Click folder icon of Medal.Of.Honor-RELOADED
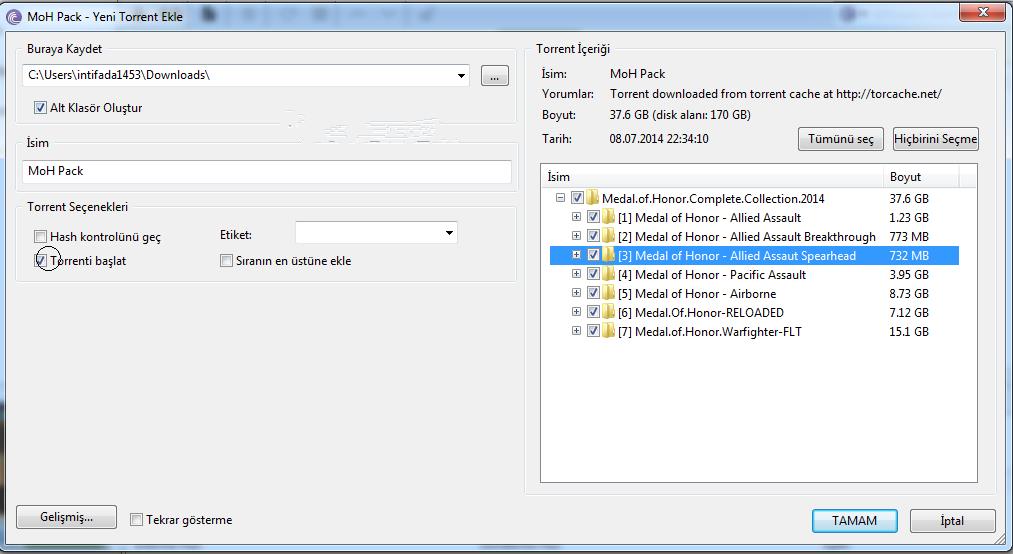Image resolution: width=1013 pixels, height=554 pixels. [x=609, y=313]
